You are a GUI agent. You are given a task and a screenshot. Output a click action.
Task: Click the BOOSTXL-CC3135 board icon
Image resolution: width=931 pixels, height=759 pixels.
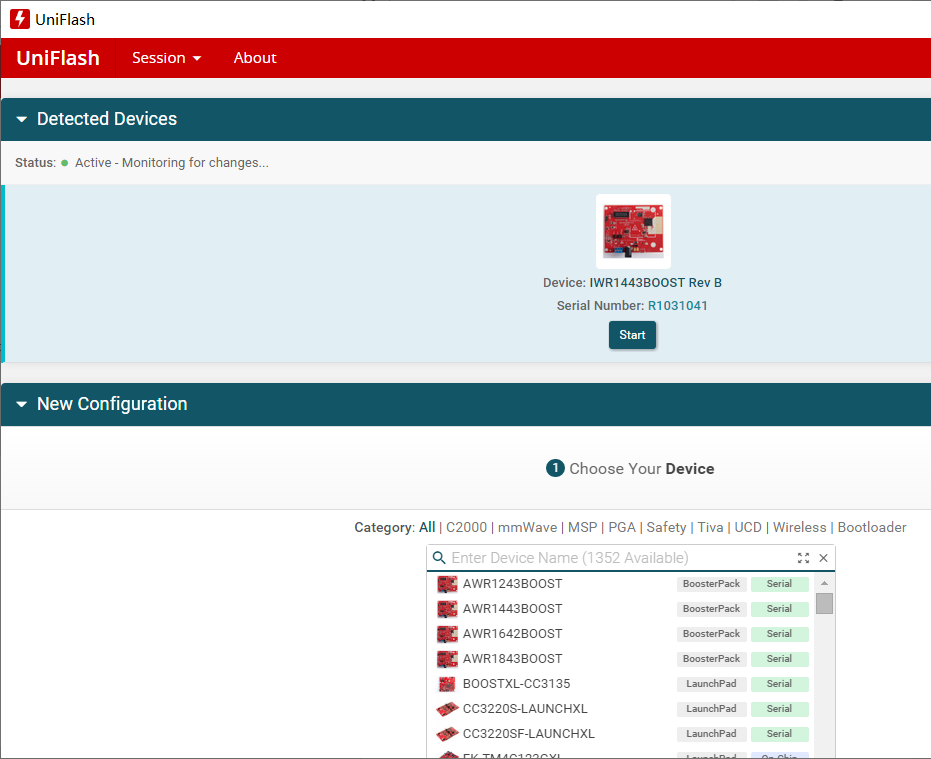point(447,684)
